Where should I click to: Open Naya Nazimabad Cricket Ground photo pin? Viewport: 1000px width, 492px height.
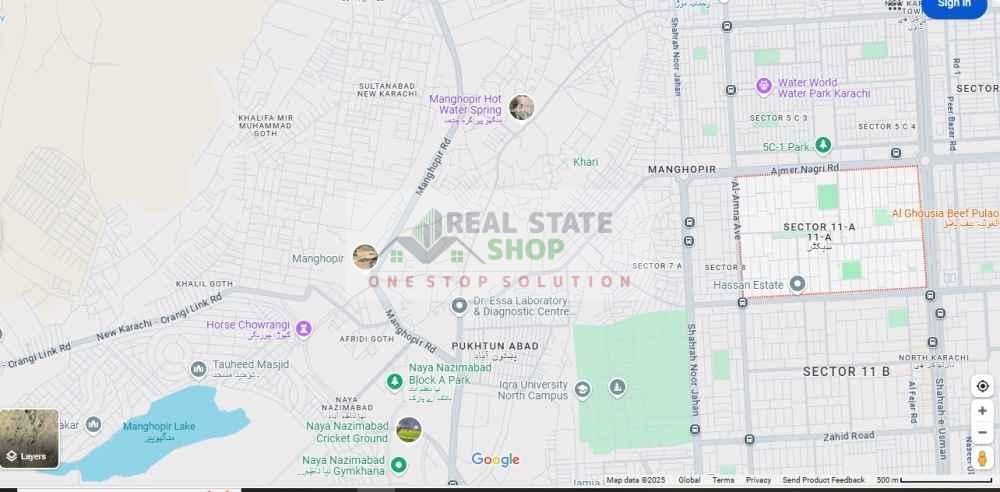[409, 429]
